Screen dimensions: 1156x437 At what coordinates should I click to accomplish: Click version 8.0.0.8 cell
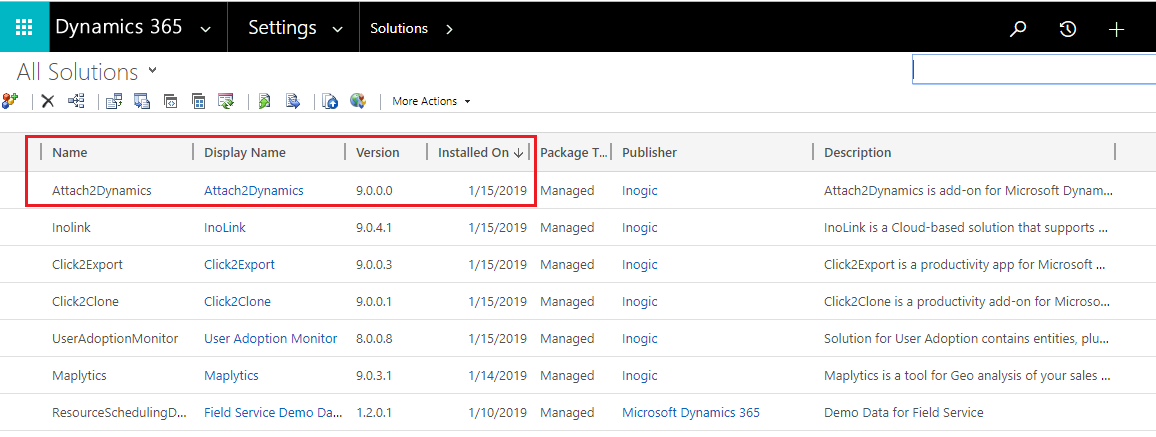tap(374, 338)
